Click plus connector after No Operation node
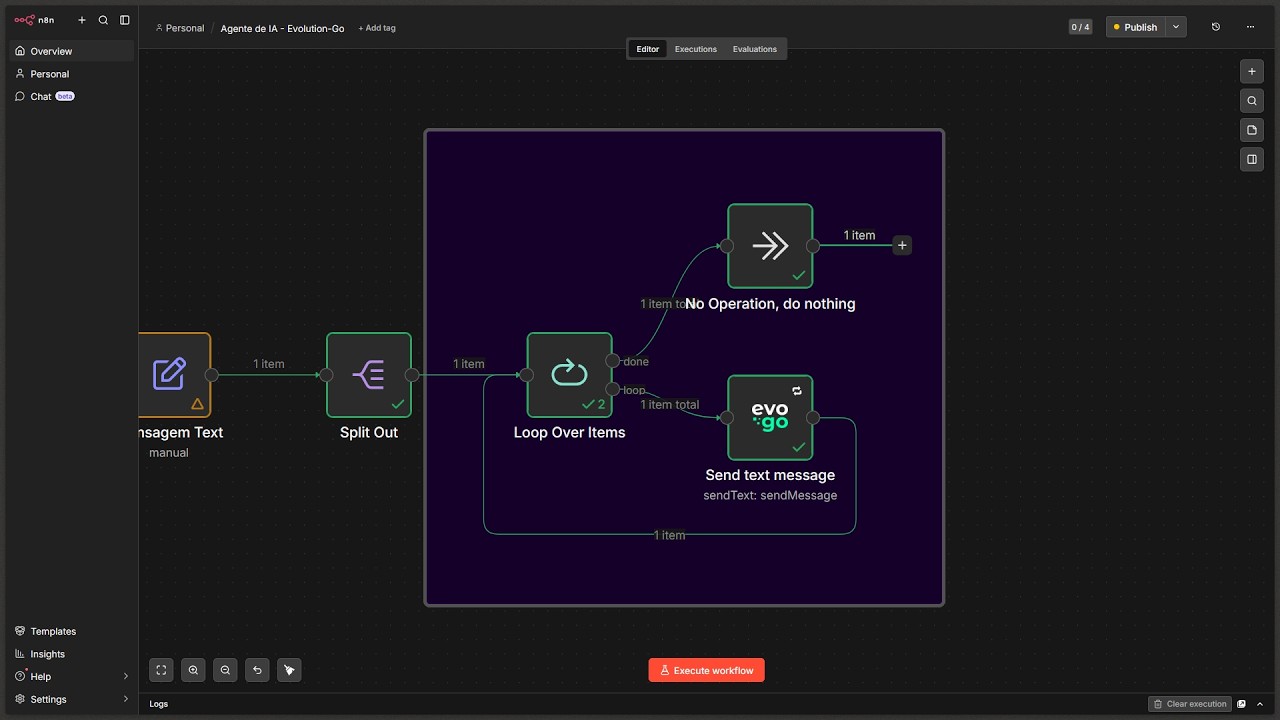Screen dimensions: 1280x720 click(x=902, y=245)
